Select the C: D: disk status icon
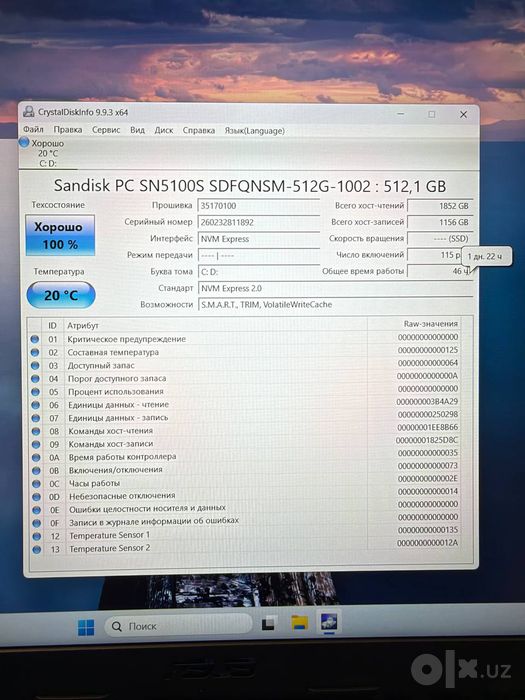Screen dimensions: 525x700 pos(24,143)
